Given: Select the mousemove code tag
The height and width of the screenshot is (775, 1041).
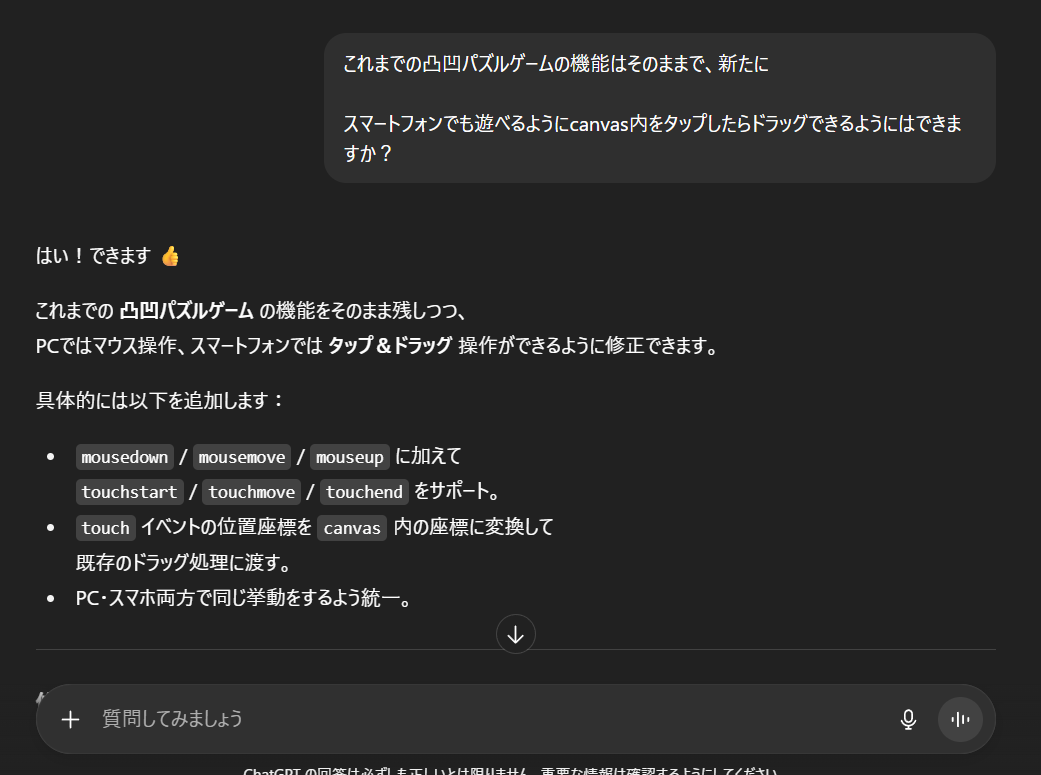Looking at the screenshot, I should (242, 457).
